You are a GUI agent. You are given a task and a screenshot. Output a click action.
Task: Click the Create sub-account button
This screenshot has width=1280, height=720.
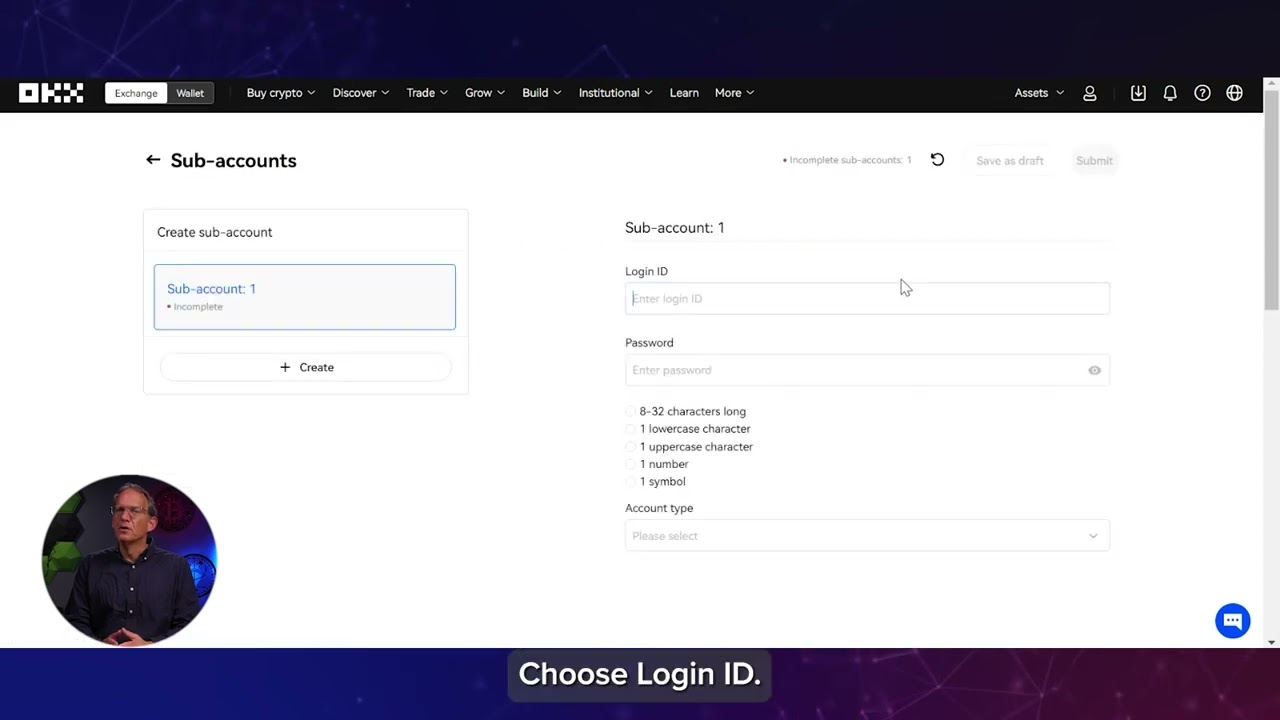coord(306,367)
